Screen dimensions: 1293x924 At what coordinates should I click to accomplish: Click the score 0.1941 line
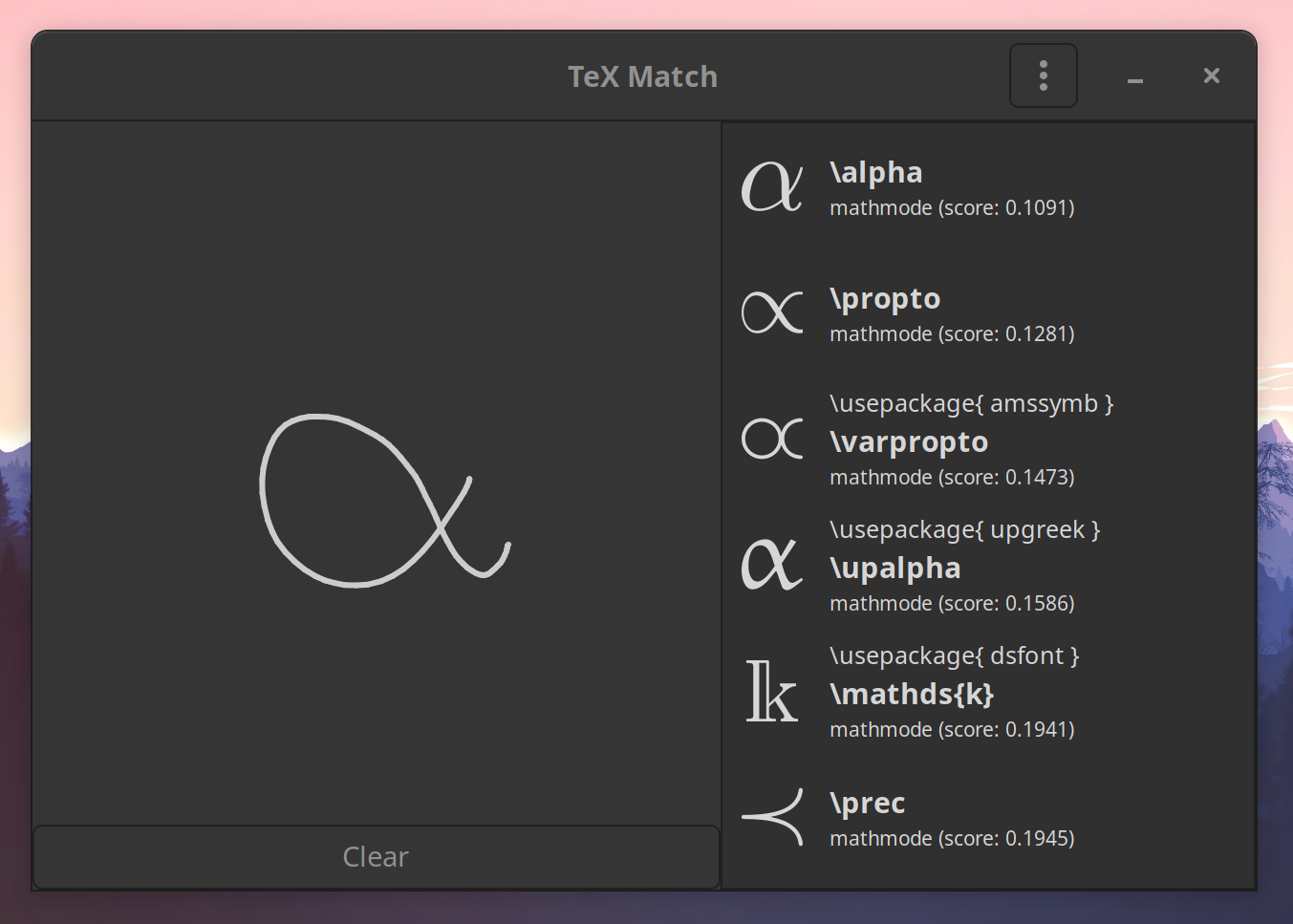click(952, 730)
